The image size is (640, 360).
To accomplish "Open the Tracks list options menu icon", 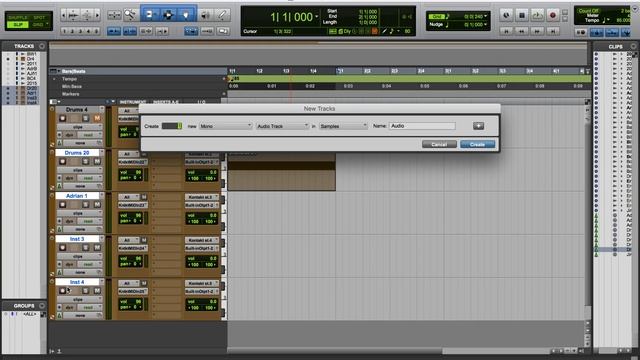I will point(42,46).
